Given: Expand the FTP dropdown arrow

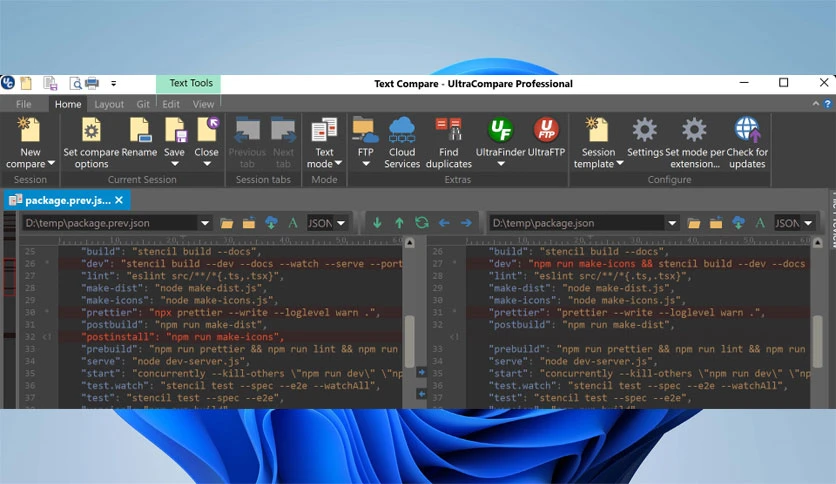Looking at the screenshot, I should click(366, 164).
